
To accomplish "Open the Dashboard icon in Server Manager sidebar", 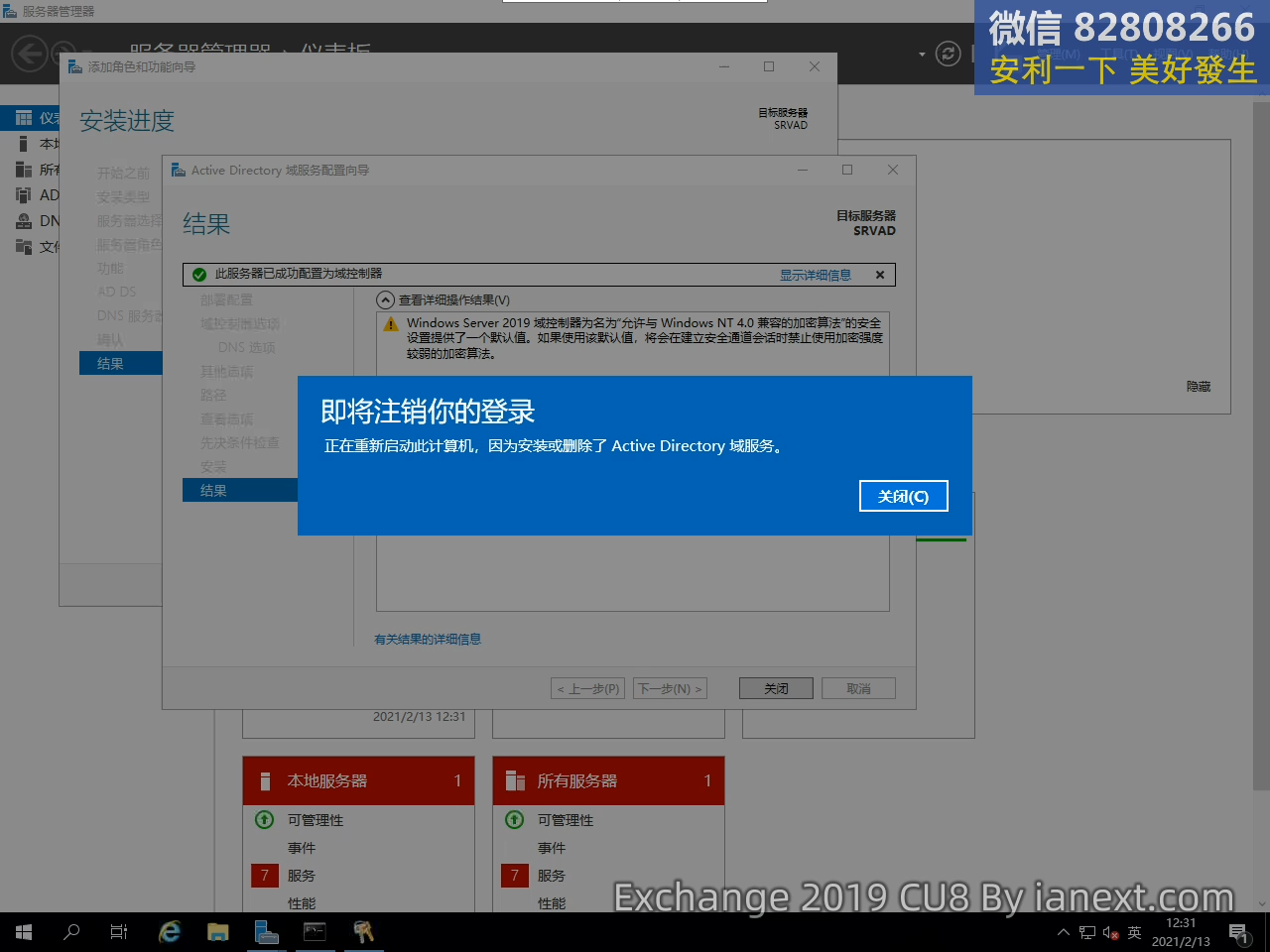I will (x=24, y=118).
